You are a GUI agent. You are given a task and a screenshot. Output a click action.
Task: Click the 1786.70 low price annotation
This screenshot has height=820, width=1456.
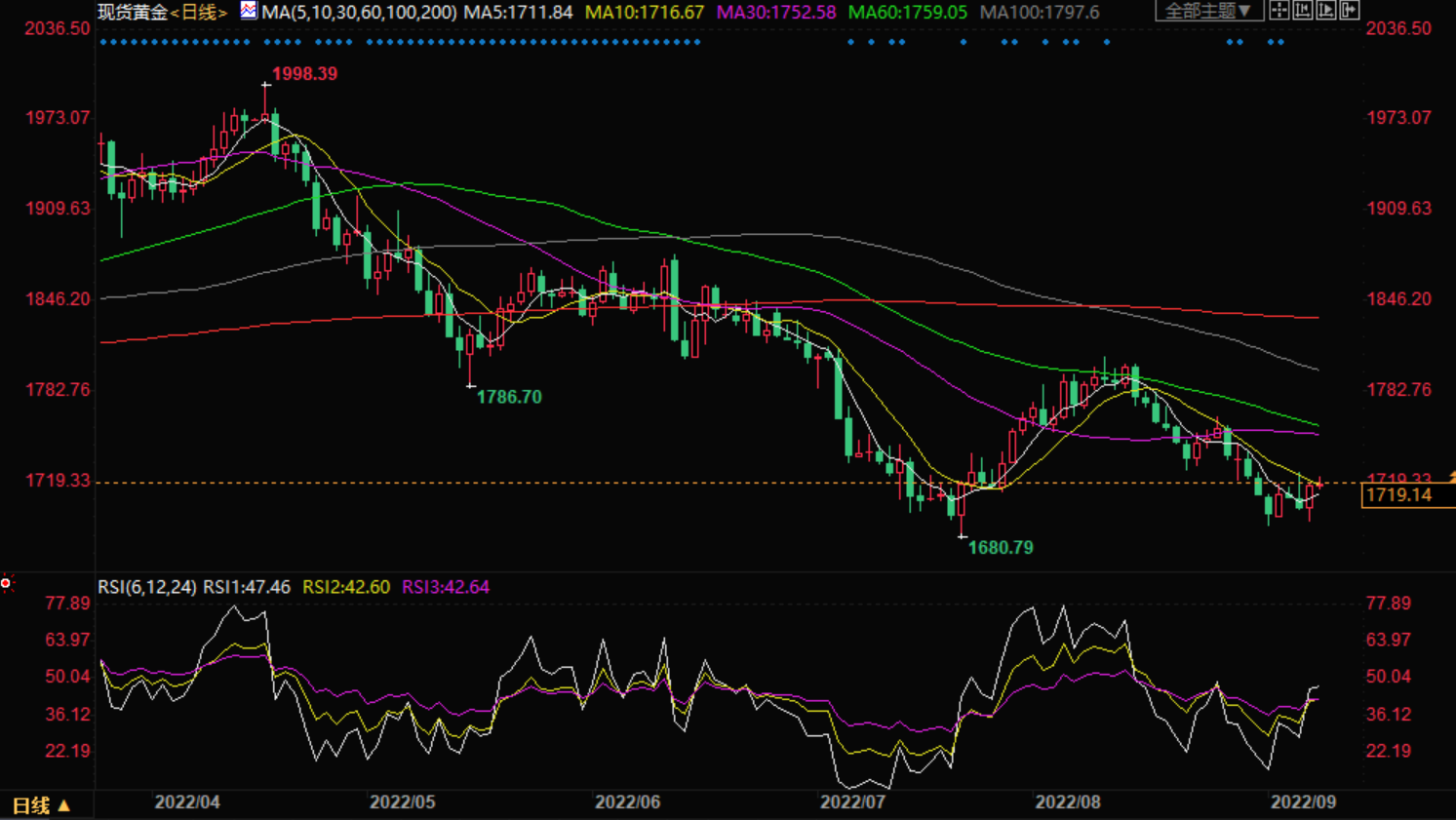click(x=508, y=397)
